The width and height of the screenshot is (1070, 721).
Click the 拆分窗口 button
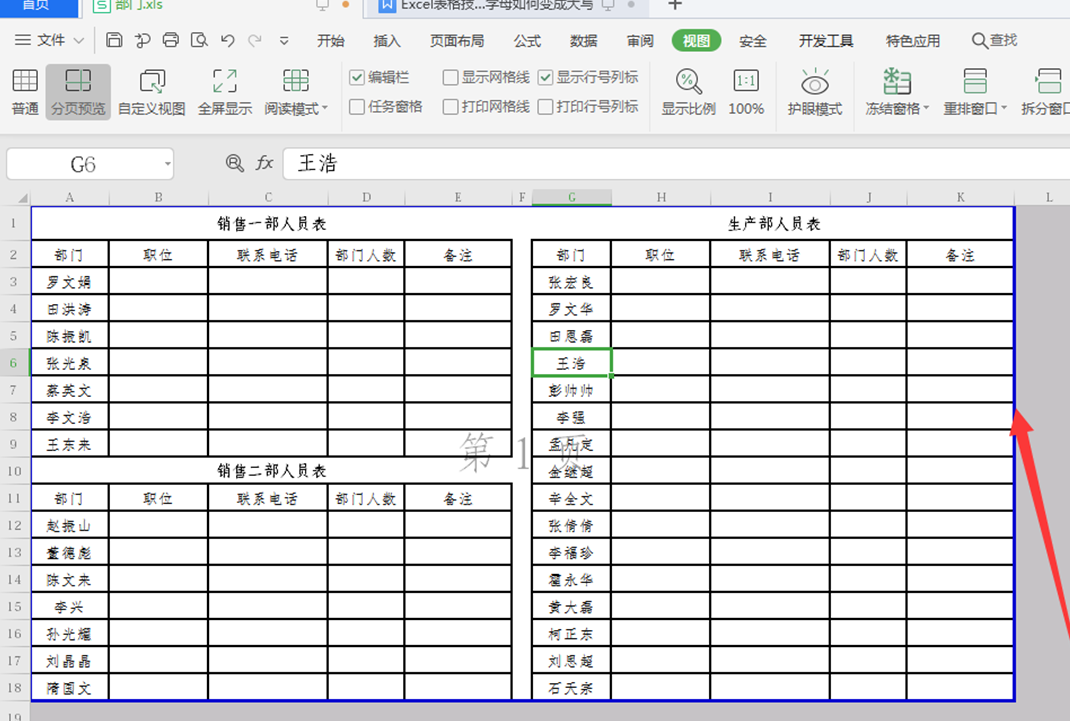[1045, 91]
